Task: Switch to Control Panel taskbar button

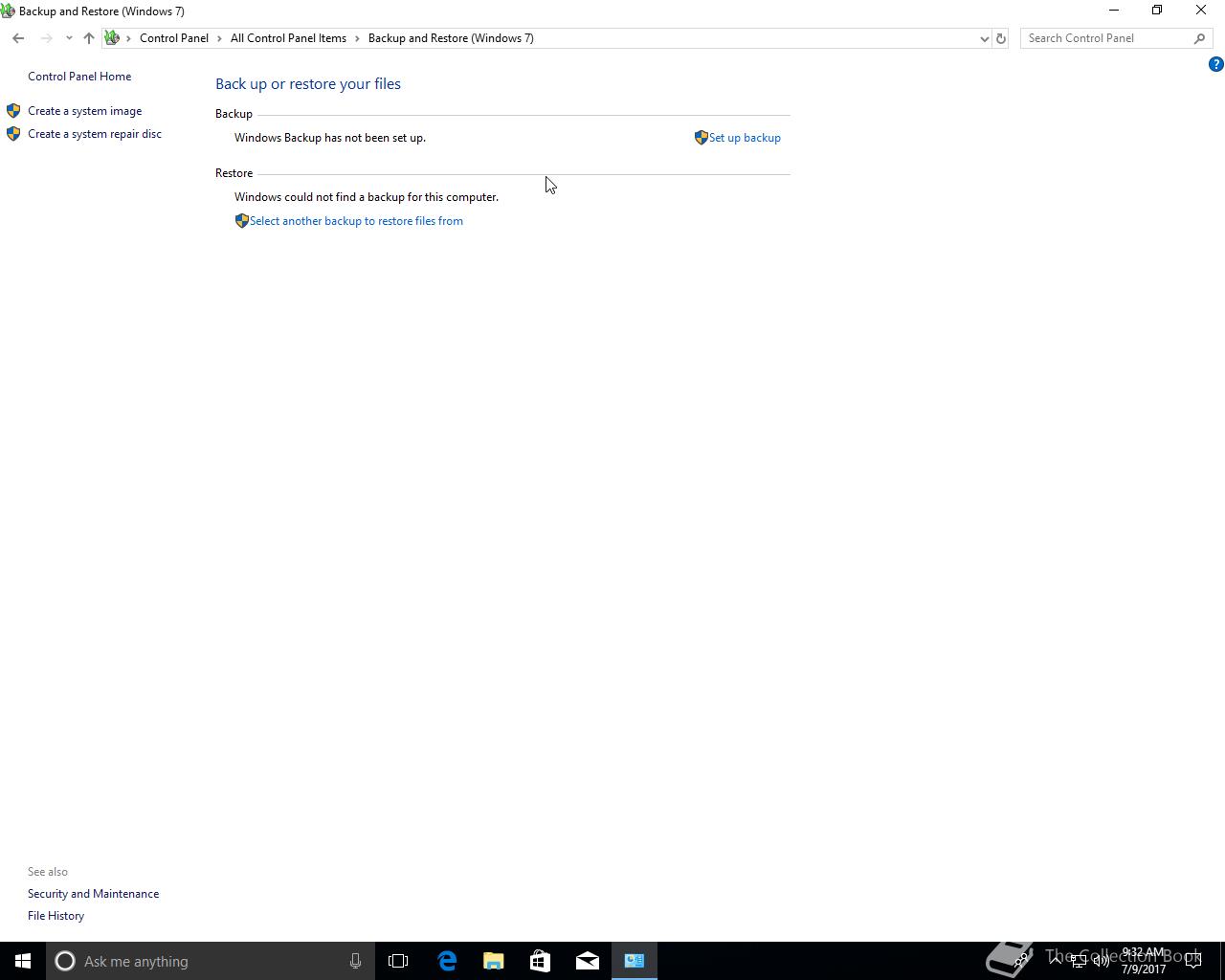Action: tap(635, 961)
